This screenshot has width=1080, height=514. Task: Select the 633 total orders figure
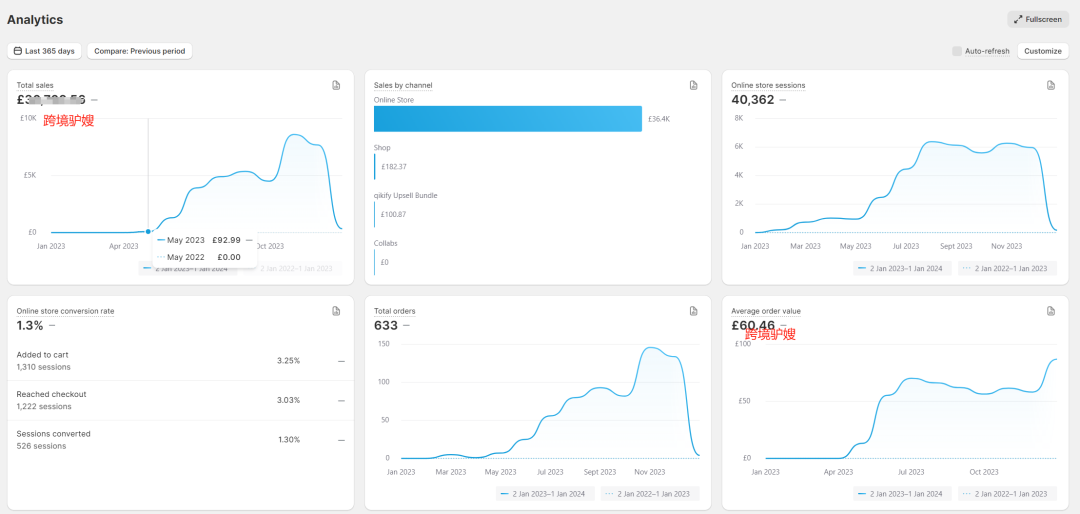pos(386,325)
